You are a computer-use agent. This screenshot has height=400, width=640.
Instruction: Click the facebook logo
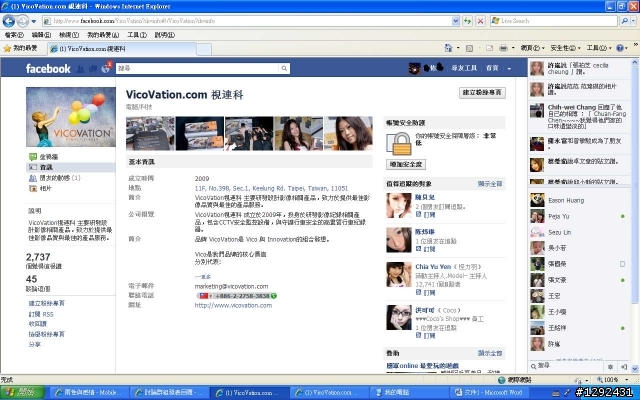pyautogui.click(x=48, y=69)
